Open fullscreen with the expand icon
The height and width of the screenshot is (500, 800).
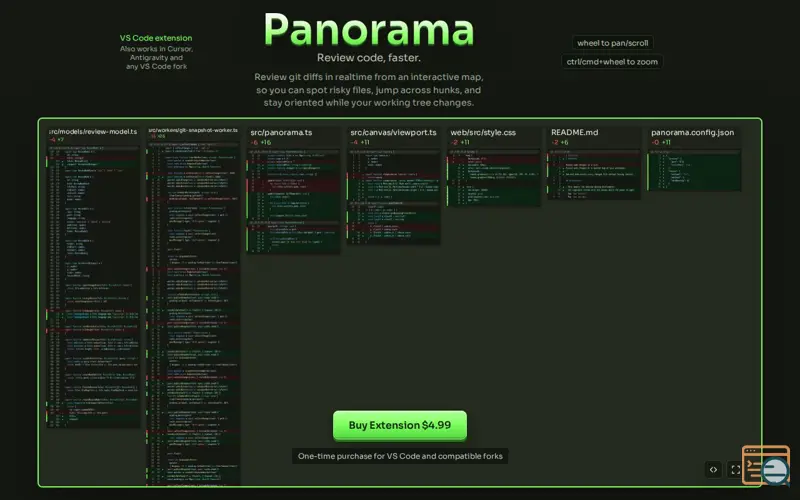[735, 469]
